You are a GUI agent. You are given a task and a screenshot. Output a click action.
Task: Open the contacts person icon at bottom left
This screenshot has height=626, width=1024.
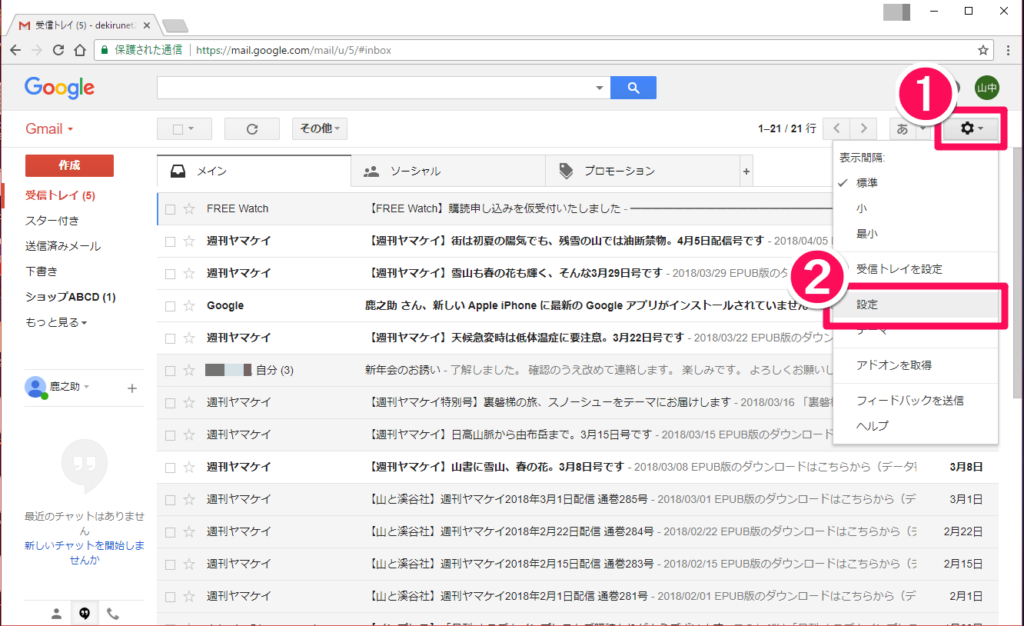point(56,614)
